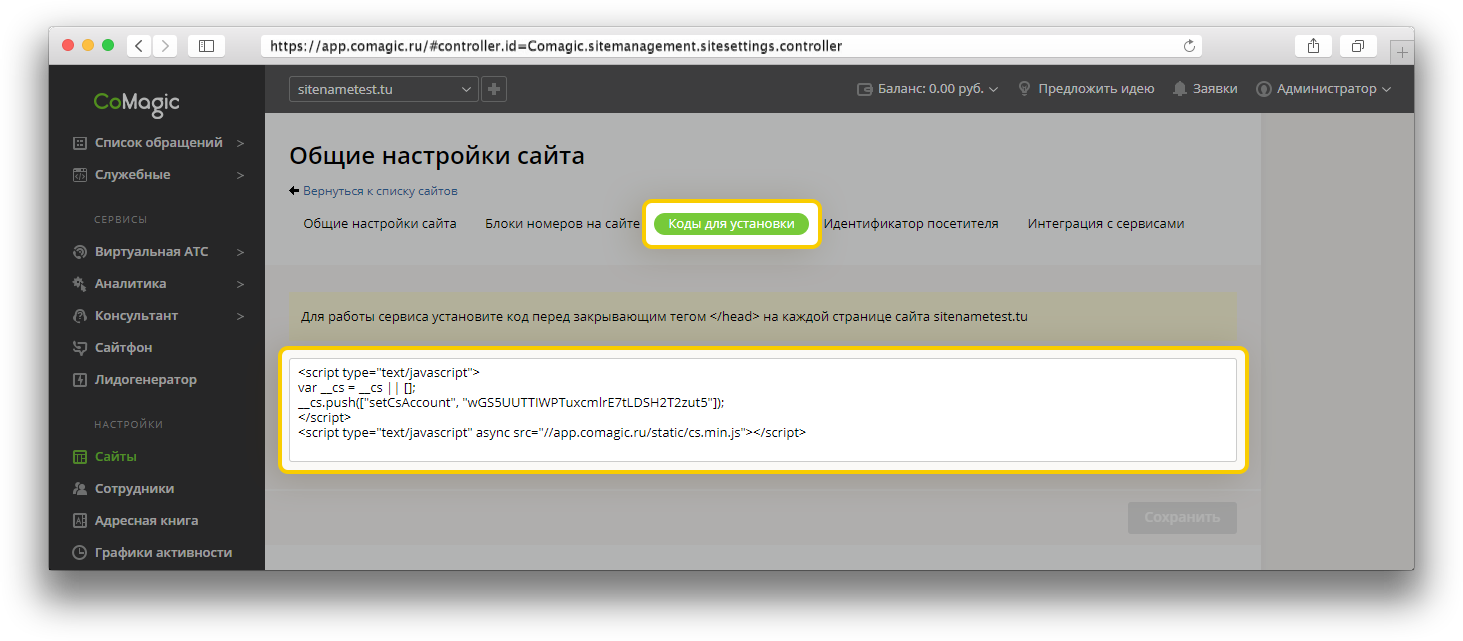Screen dimensions: 1463x641
Task: Click the Safari URL address bar
Action: tap(731, 46)
